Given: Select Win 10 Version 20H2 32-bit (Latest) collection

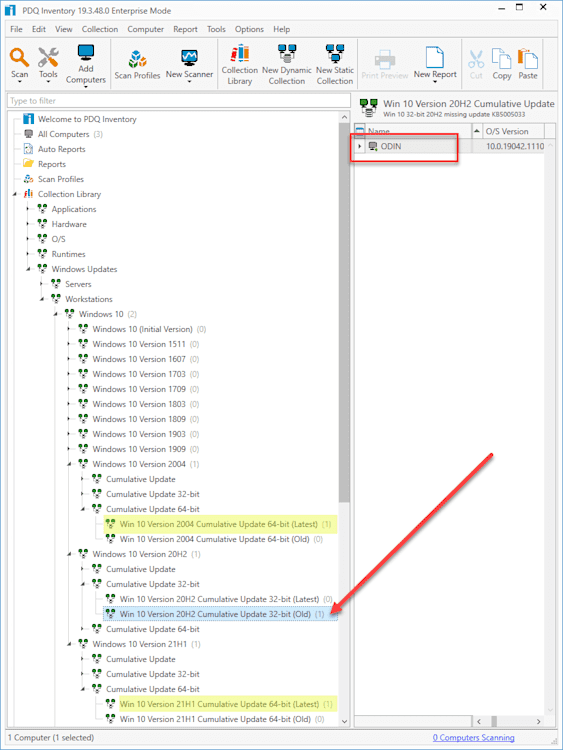Looking at the screenshot, I should pyautogui.click(x=220, y=599).
